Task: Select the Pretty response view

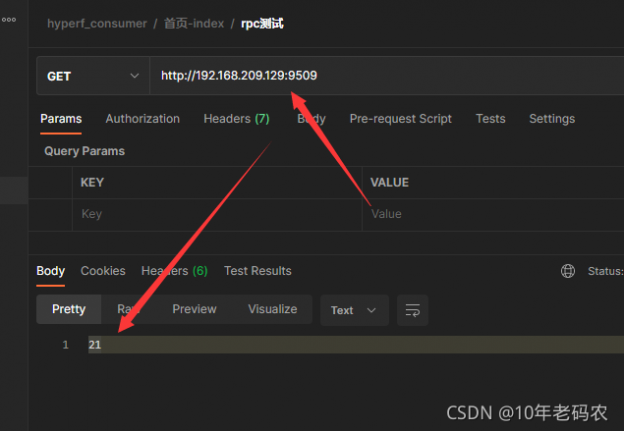Action: coord(69,309)
